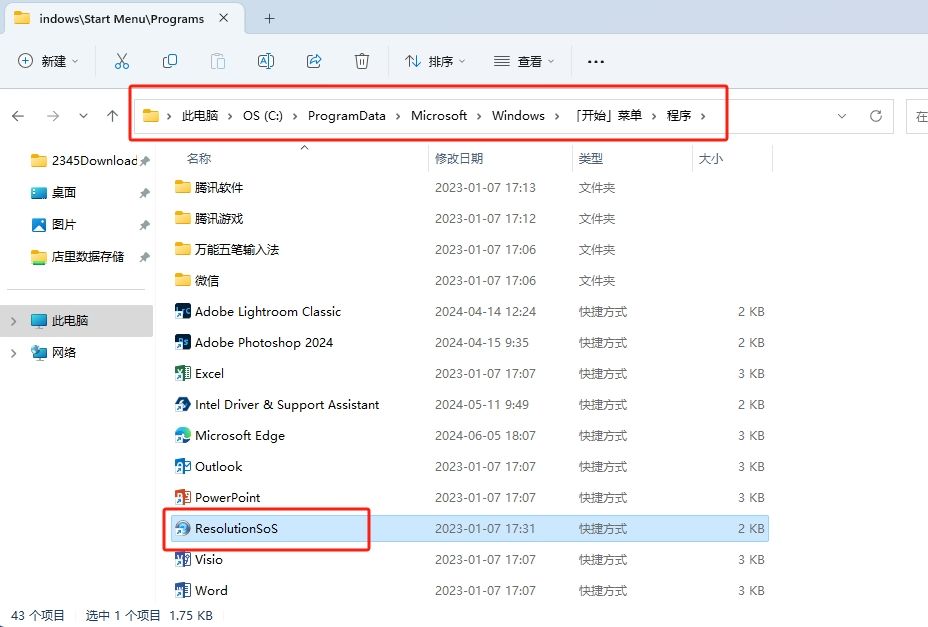Viewport: 928px width, 627px height.
Task: Select the Microsoft Edge shortcut icon
Action: (x=182, y=435)
